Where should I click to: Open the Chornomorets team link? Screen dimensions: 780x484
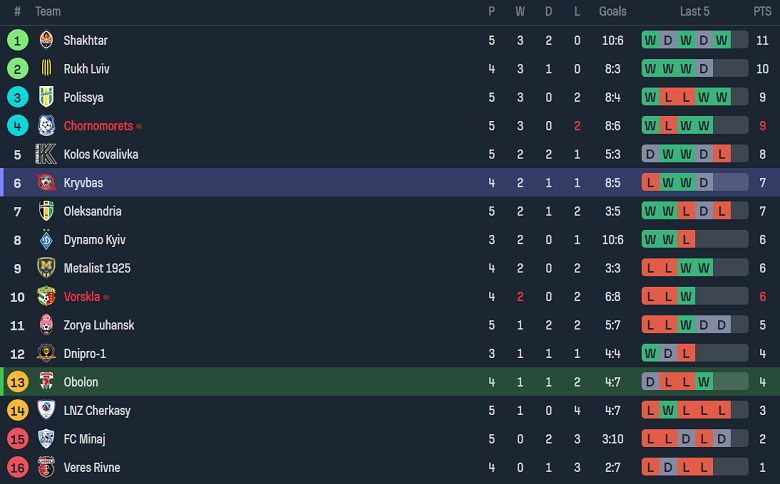click(x=98, y=126)
